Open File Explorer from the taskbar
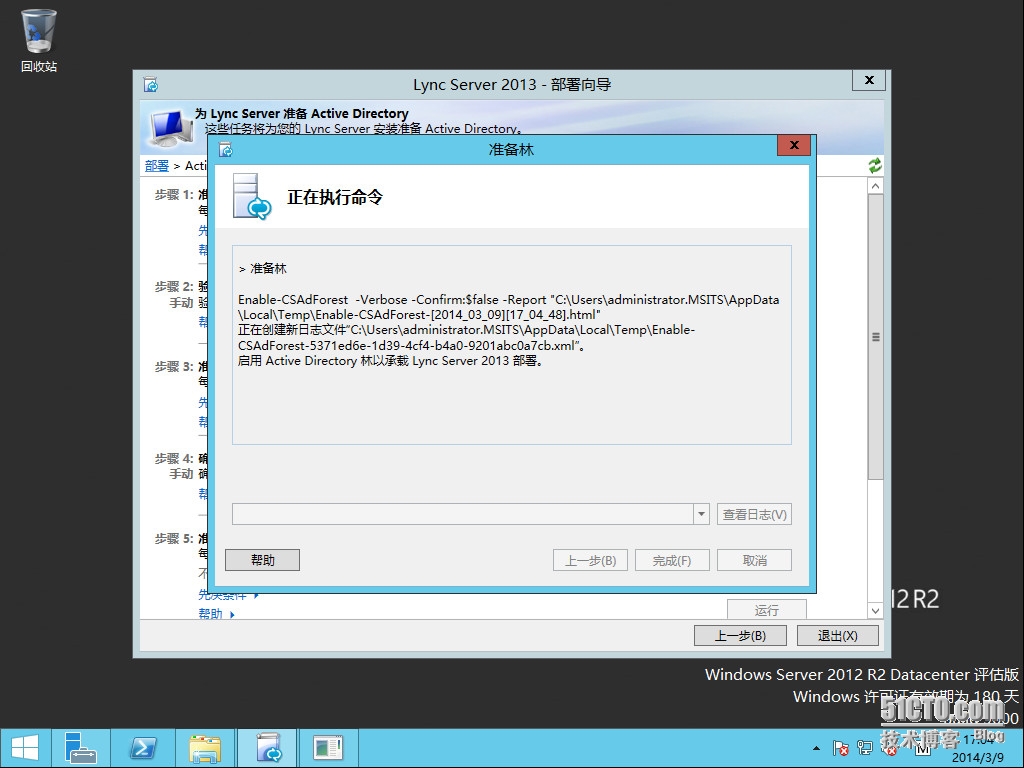1024x768 pixels. [204, 748]
